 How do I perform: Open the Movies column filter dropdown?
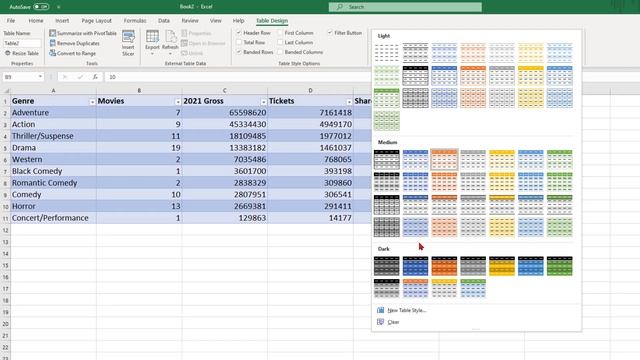click(178, 102)
